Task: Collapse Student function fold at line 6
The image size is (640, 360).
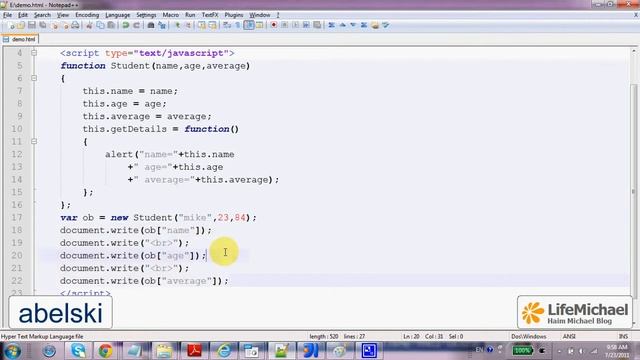Action: click(34, 78)
